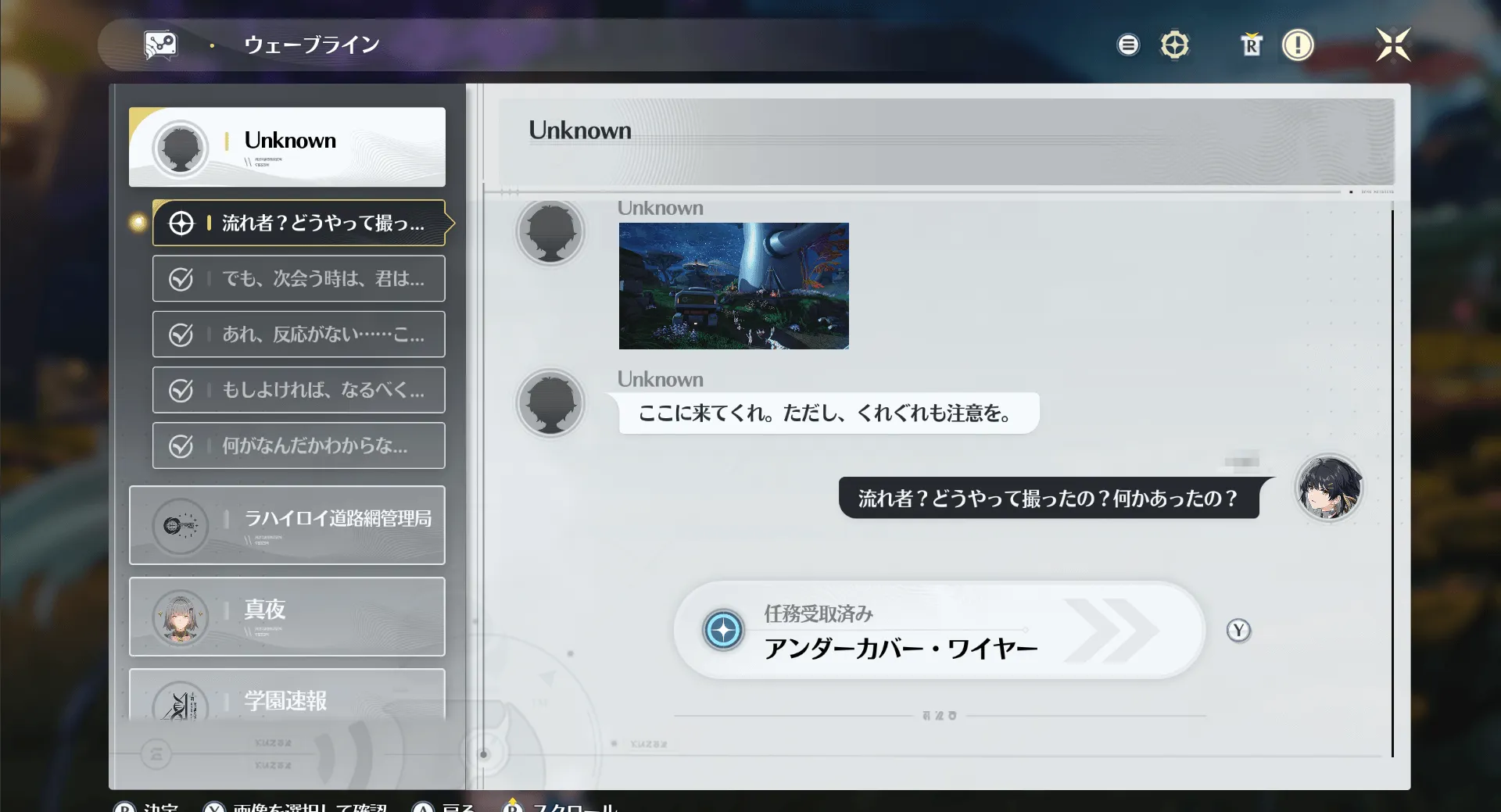1501x812 pixels.
Task: Toggle the checkmark on 何がなんだかわからな thread
Action: (181, 445)
